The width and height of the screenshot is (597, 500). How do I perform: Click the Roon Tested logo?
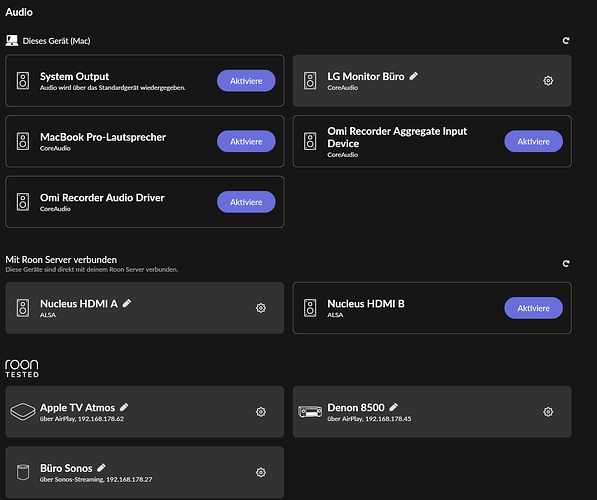coord(22,368)
